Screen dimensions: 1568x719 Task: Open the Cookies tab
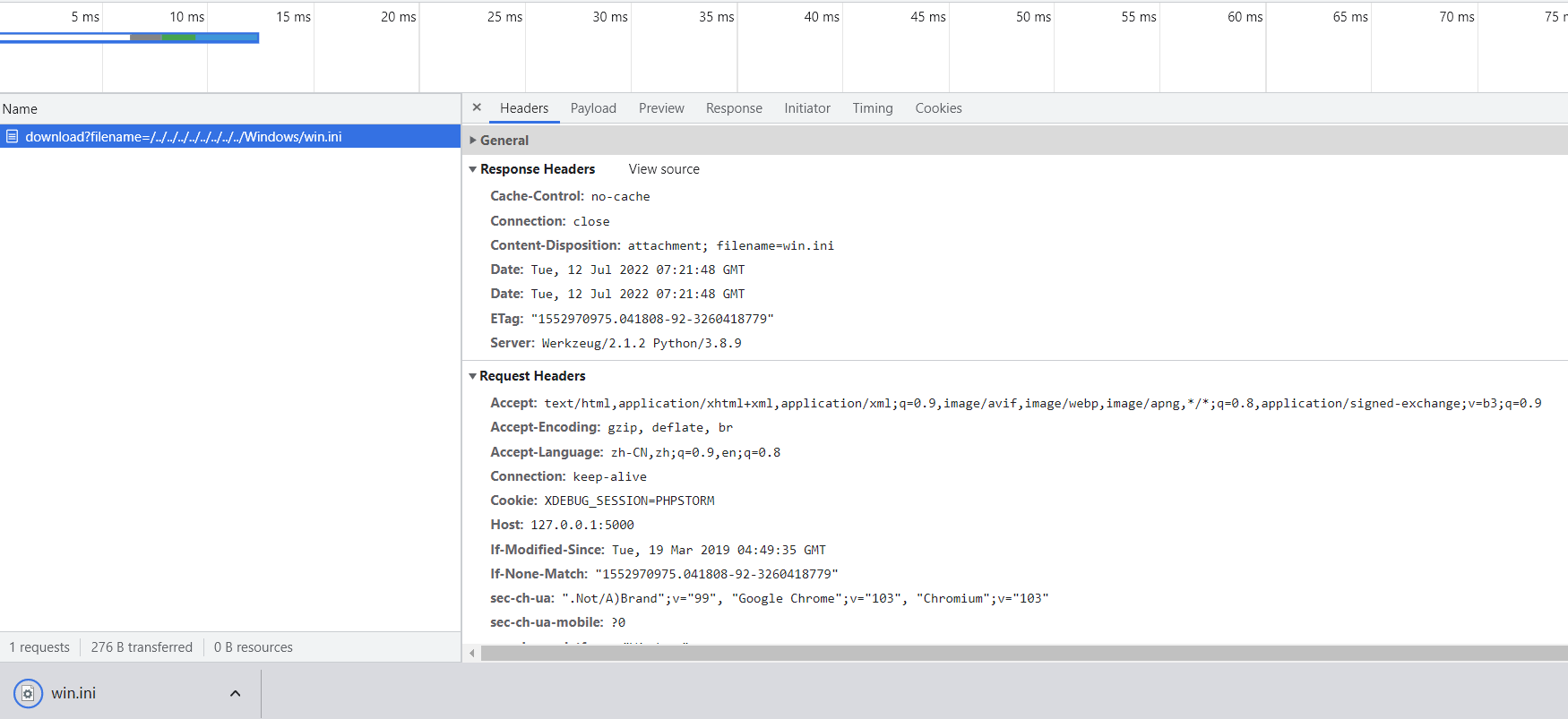point(938,108)
